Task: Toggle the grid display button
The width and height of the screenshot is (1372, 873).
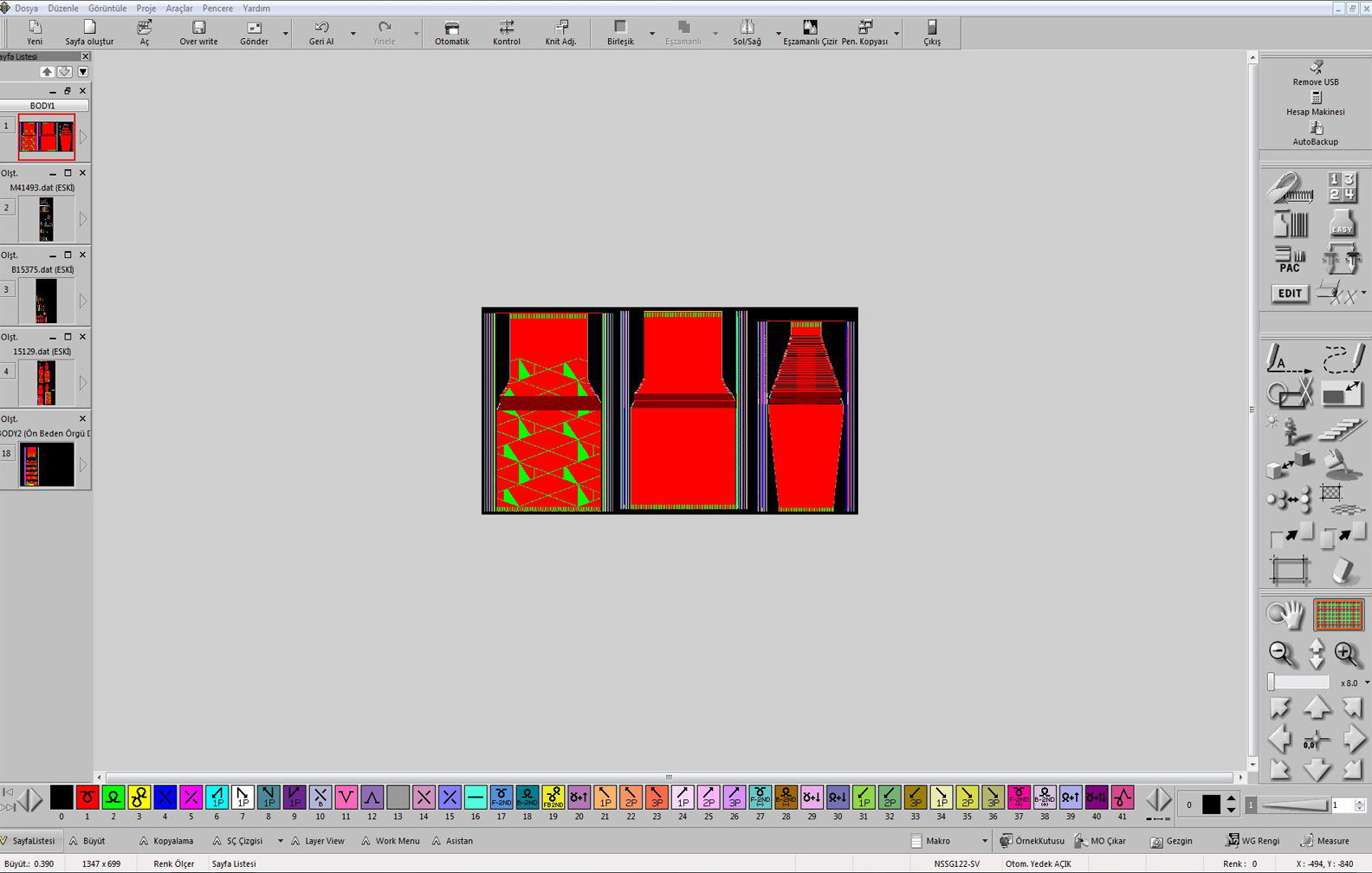Action: pyautogui.click(x=1338, y=614)
